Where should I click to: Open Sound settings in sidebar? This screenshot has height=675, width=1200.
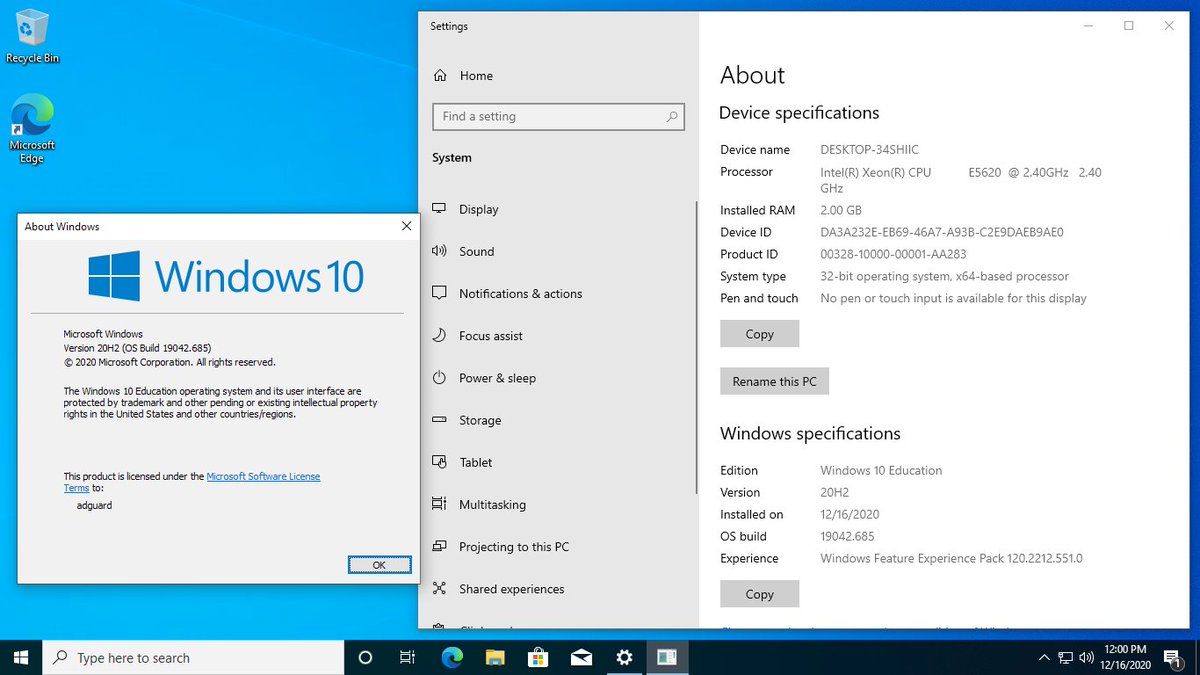(x=476, y=251)
